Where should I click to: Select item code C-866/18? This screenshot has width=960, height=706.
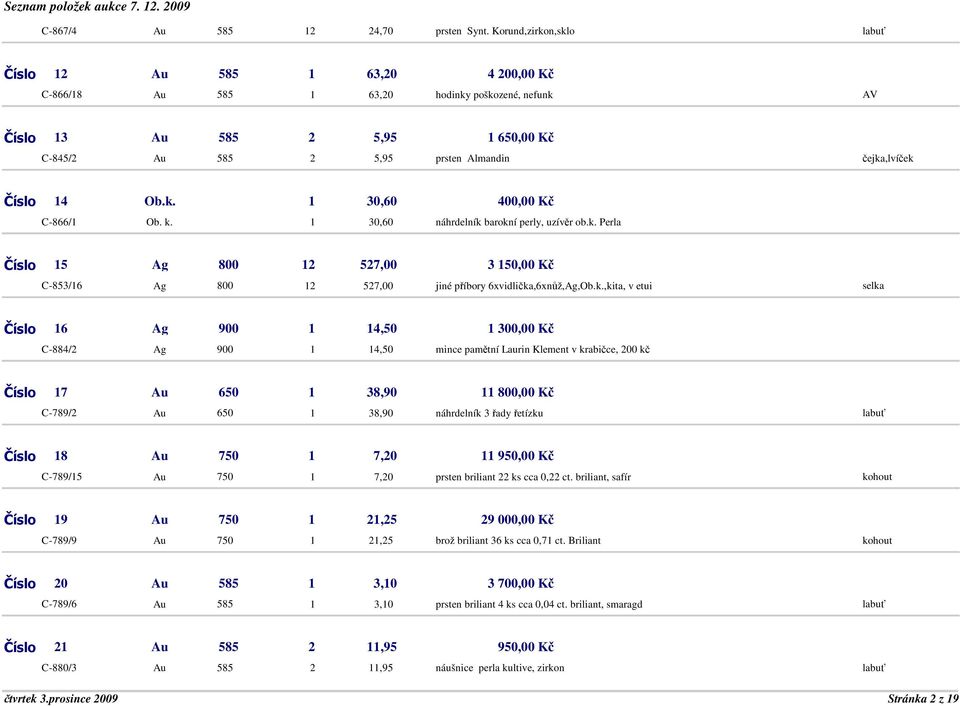[x=62, y=95]
